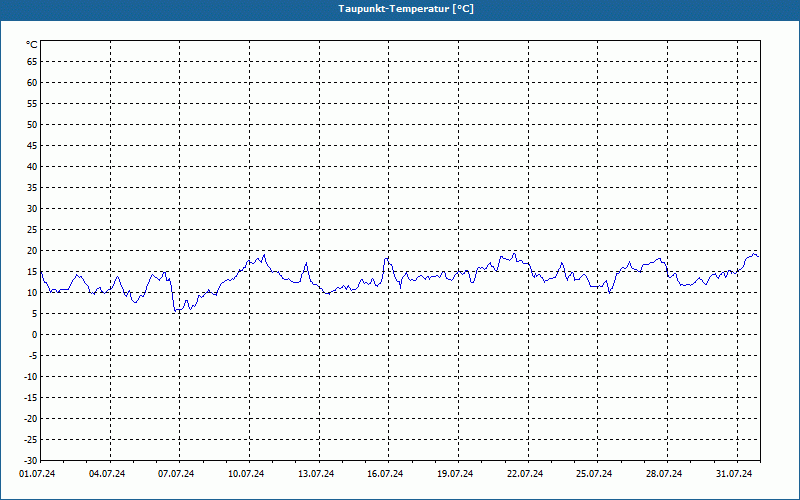Image resolution: width=800 pixels, height=500 pixels.
Task: Click the Taupunkt-Temperatur [°C] chart title
Action: point(406,9)
